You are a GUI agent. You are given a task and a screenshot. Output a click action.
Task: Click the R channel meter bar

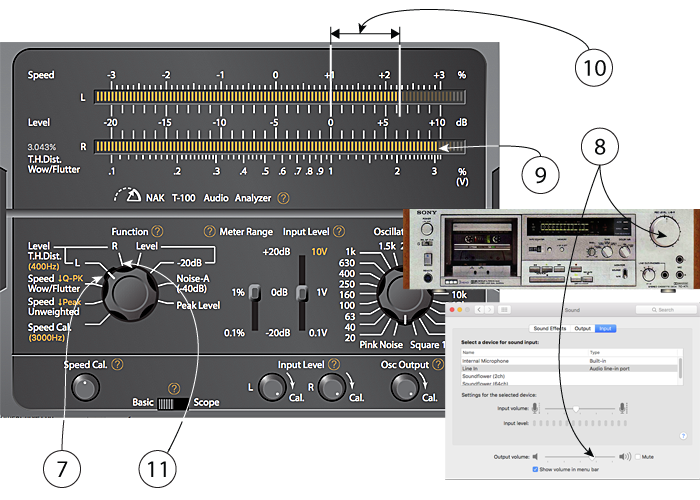click(279, 147)
